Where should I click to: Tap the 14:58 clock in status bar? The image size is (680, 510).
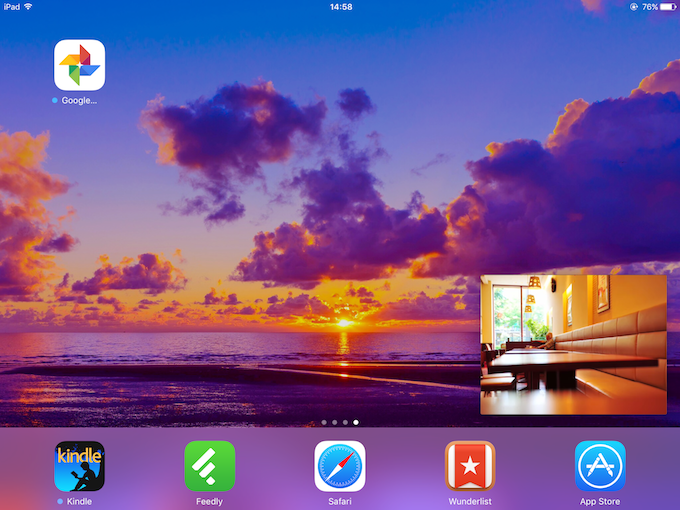click(x=341, y=7)
